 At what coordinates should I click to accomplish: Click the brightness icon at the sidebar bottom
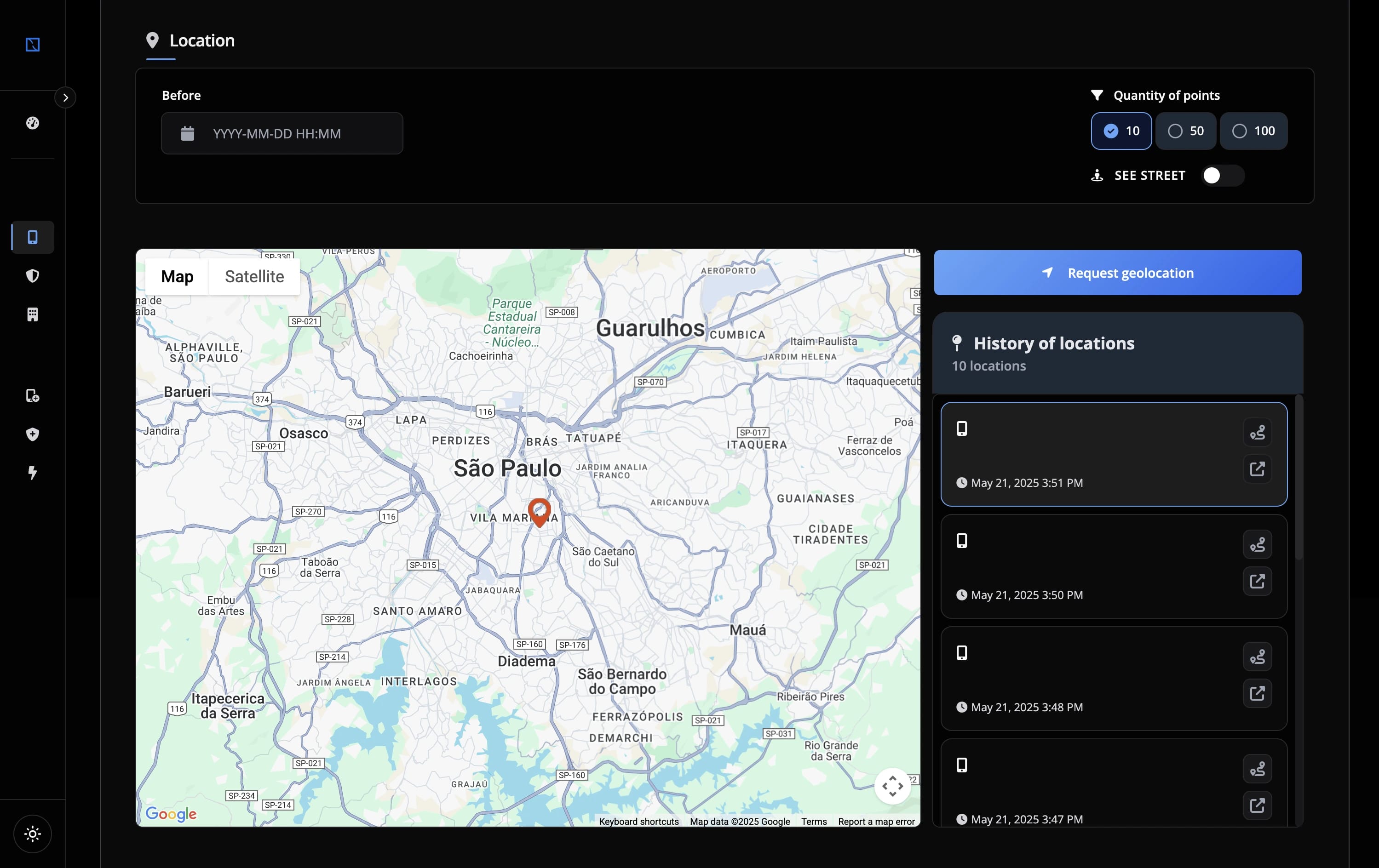(x=33, y=834)
